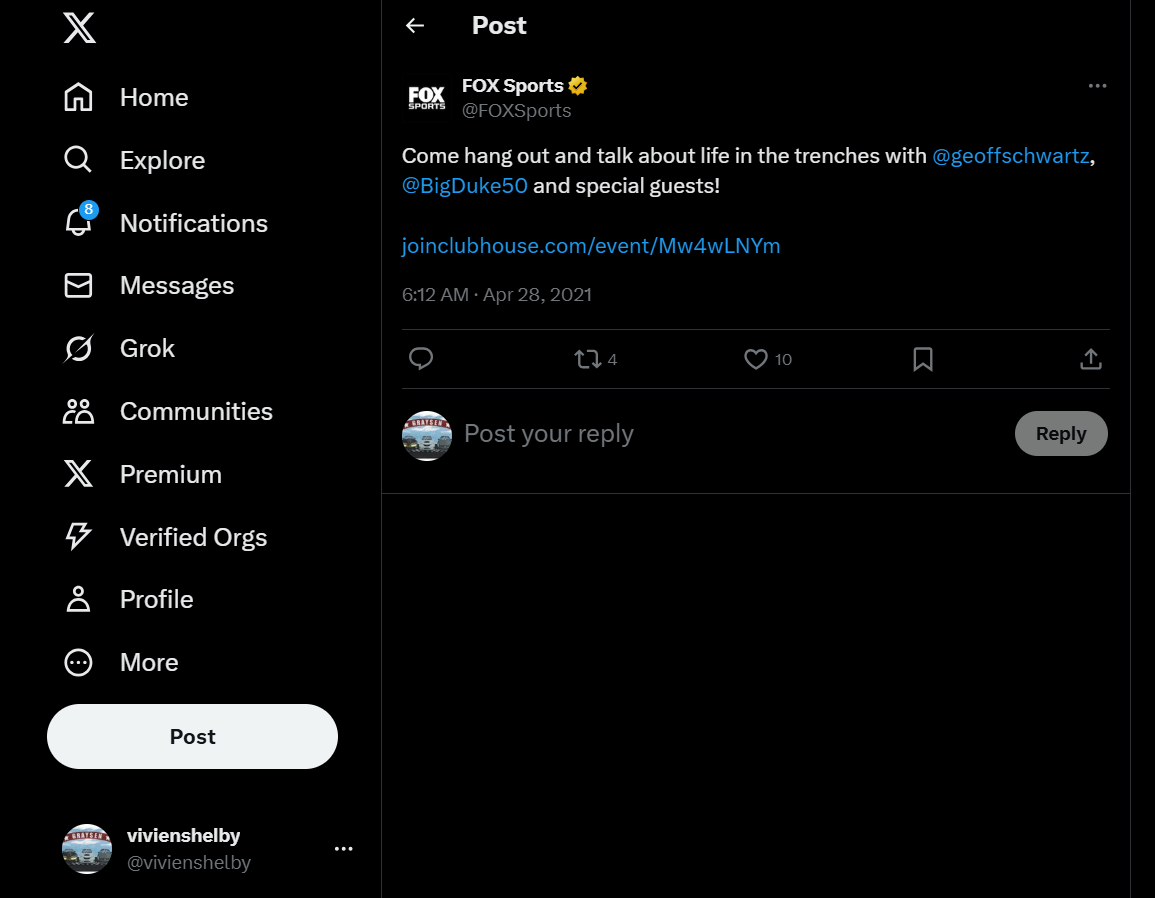Click the reply speech bubble icon
The image size is (1155, 898).
click(421, 359)
